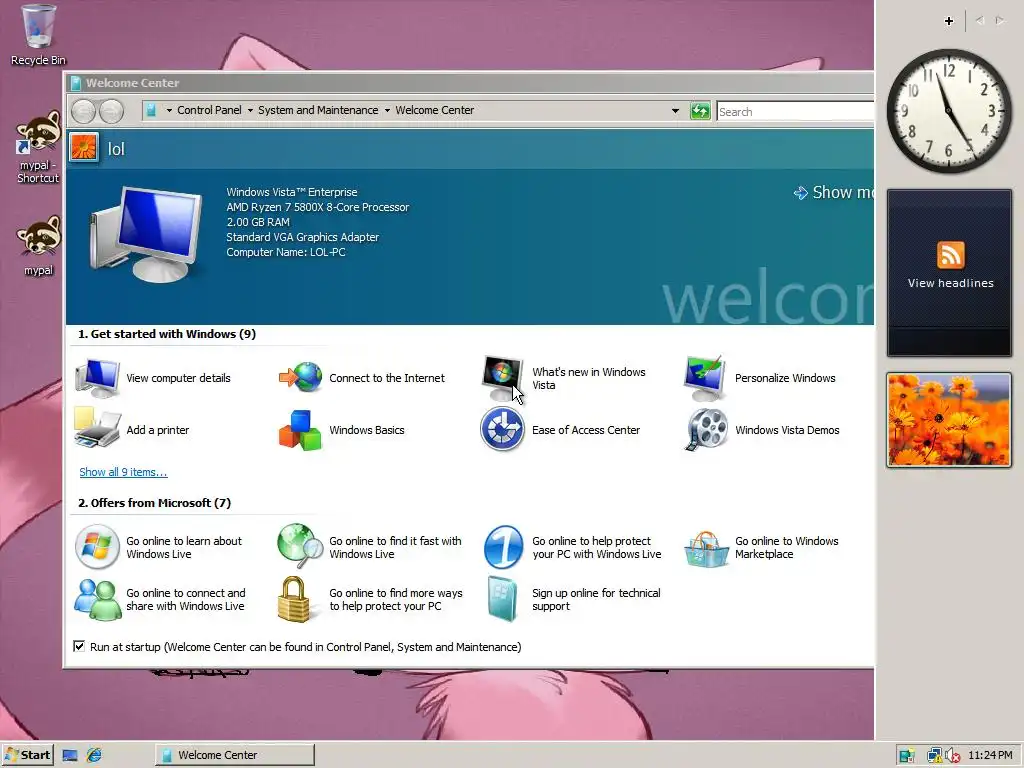The height and width of the screenshot is (768, 1024).
Task: Open View computer details icon
Action: pyautogui.click(x=97, y=378)
